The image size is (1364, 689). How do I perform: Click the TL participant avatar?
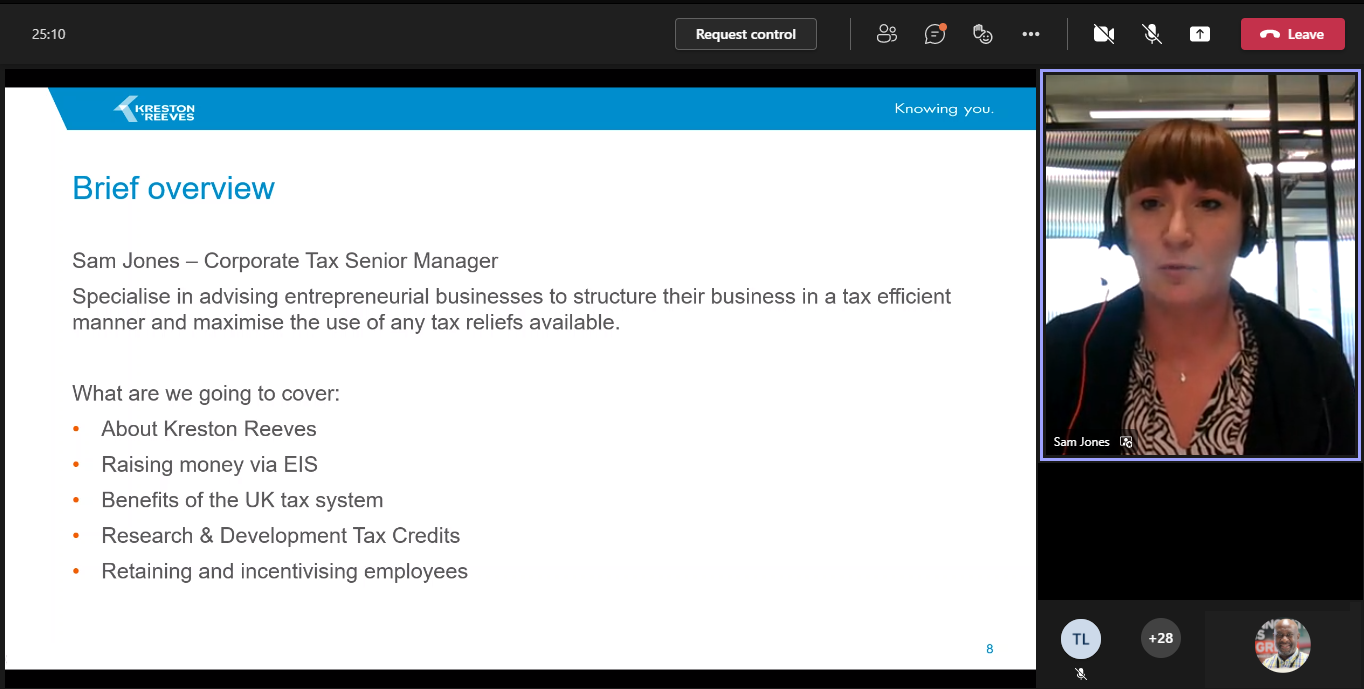(1081, 639)
